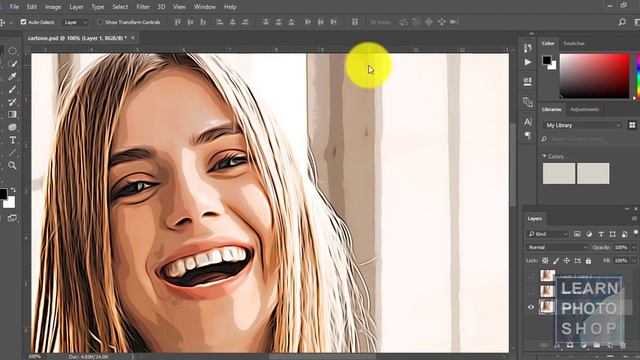Click the Align Left Edges icon

coord(220,22)
